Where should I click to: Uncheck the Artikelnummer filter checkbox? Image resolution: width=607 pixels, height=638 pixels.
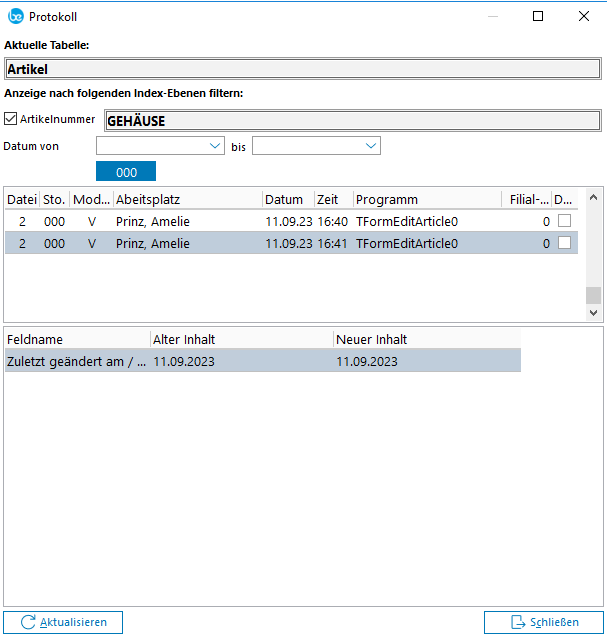tap(11, 119)
